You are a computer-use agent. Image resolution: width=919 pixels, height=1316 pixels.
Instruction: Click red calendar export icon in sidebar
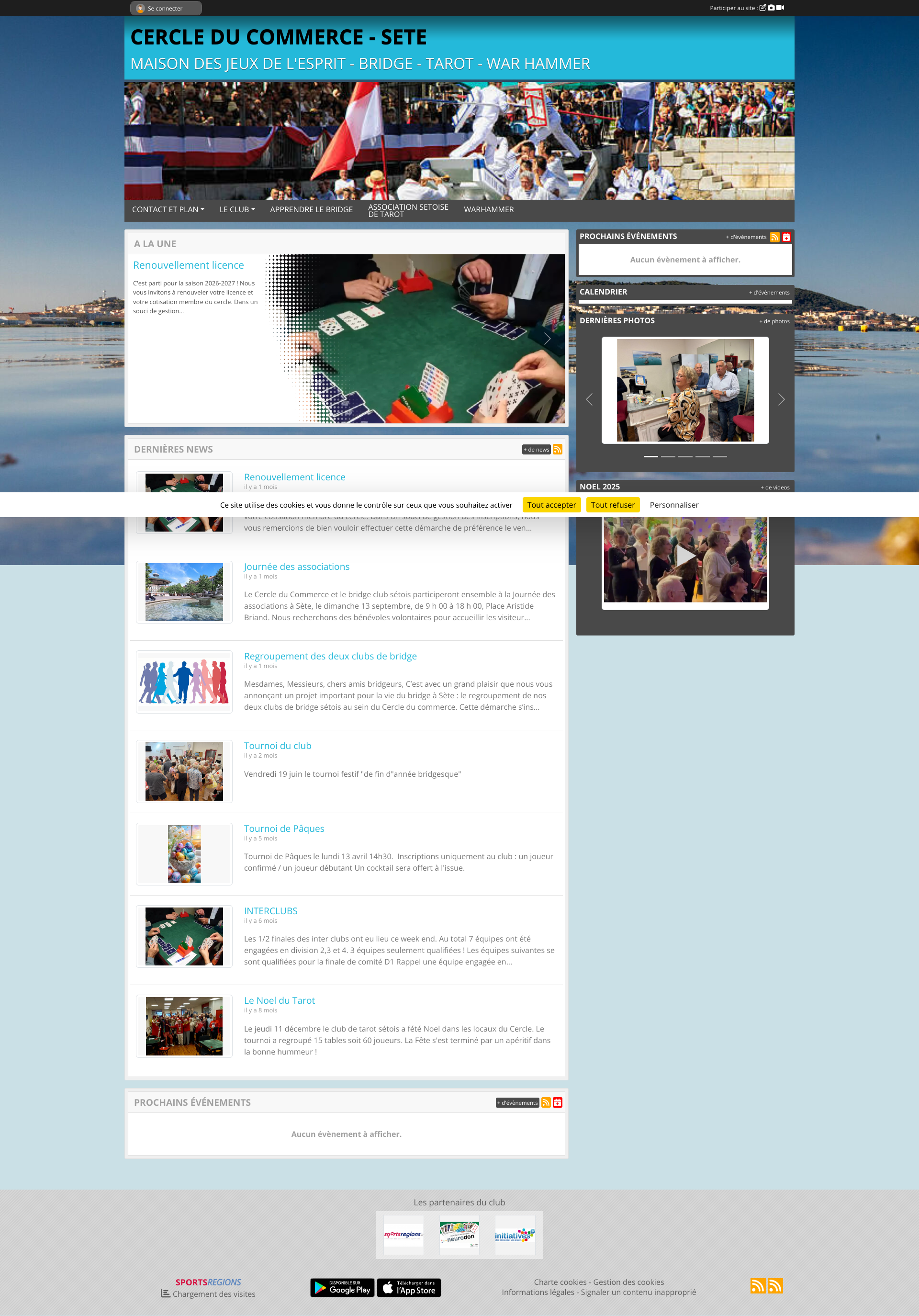click(786, 237)
